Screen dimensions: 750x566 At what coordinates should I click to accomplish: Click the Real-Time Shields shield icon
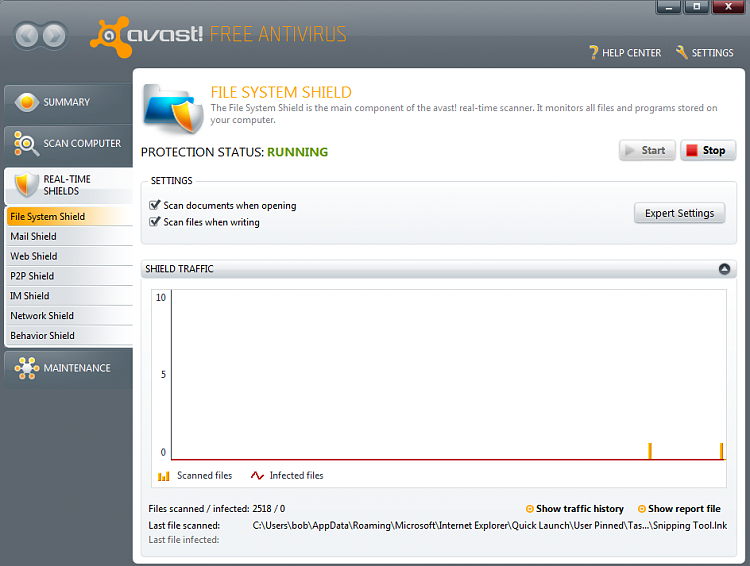coord(26,185)
